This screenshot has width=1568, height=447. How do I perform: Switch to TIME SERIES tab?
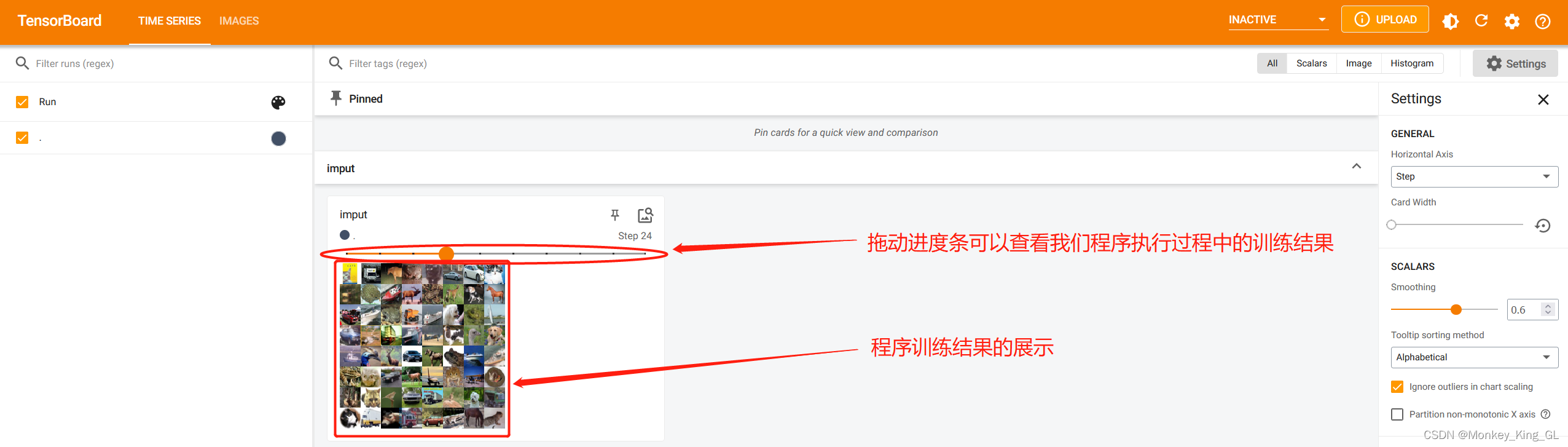[x=170, y=21]
